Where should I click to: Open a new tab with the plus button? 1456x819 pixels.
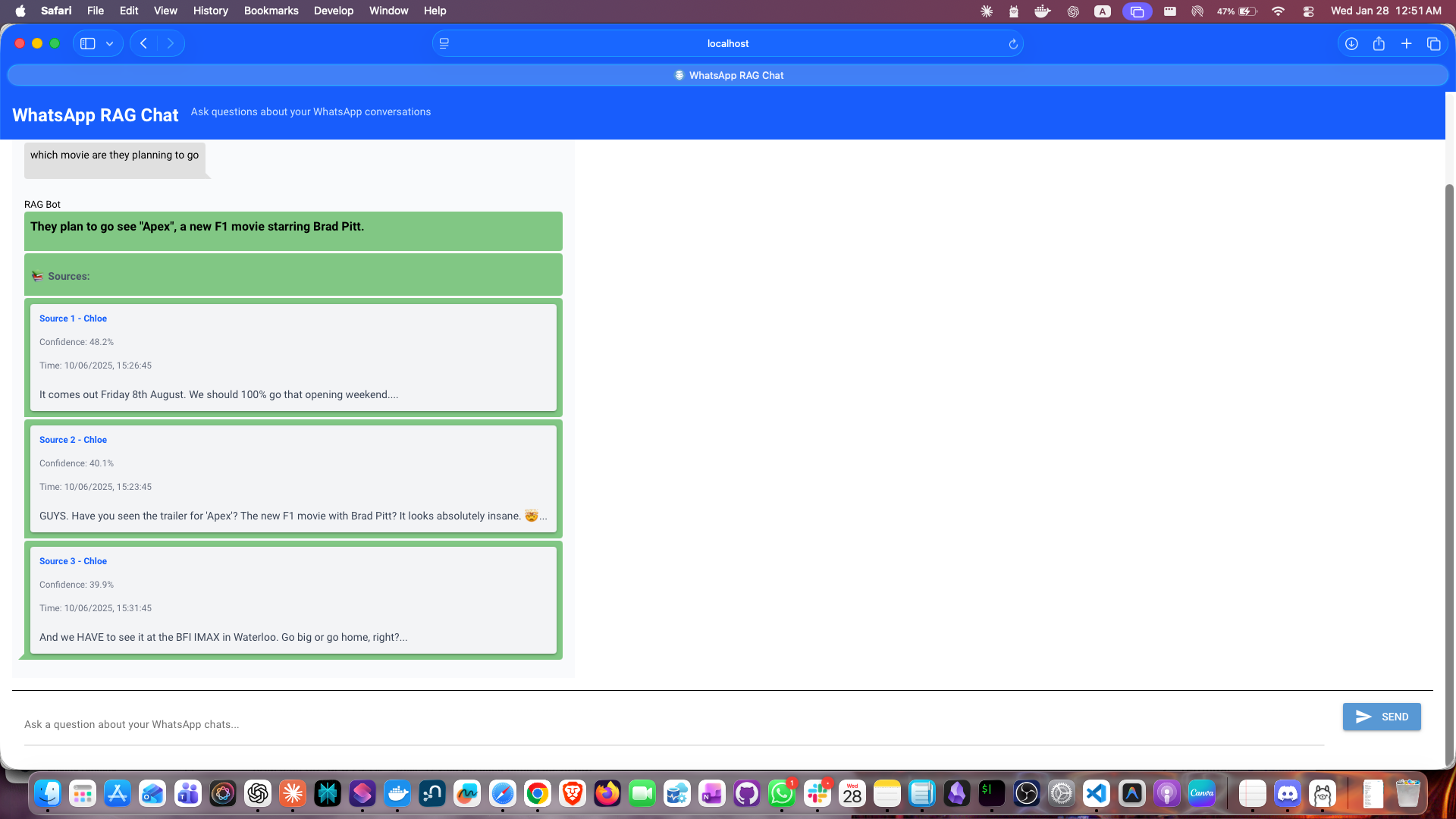pyautogui.click(x=1407, y=43)
